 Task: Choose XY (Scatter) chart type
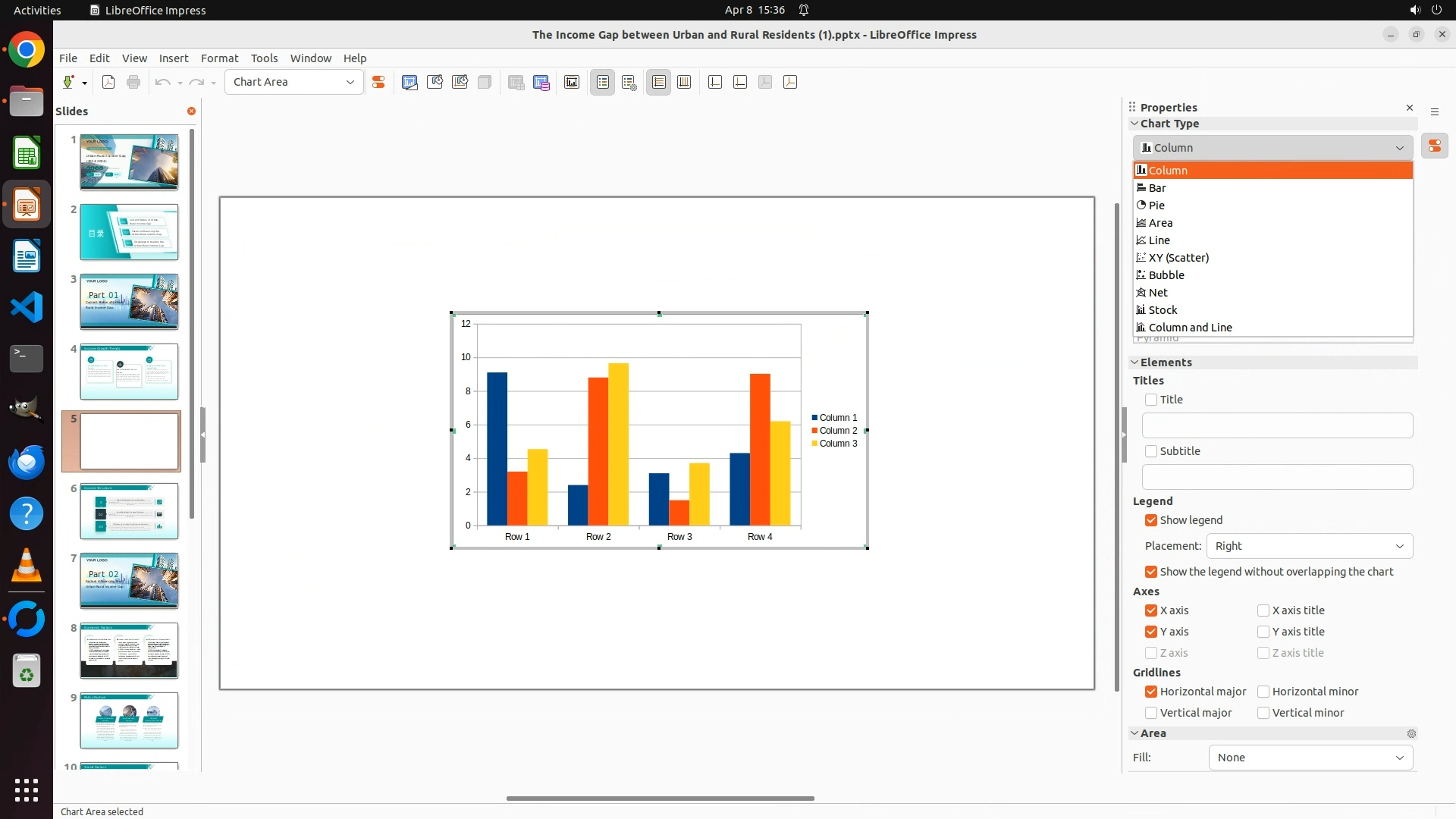click(1178, 258)
